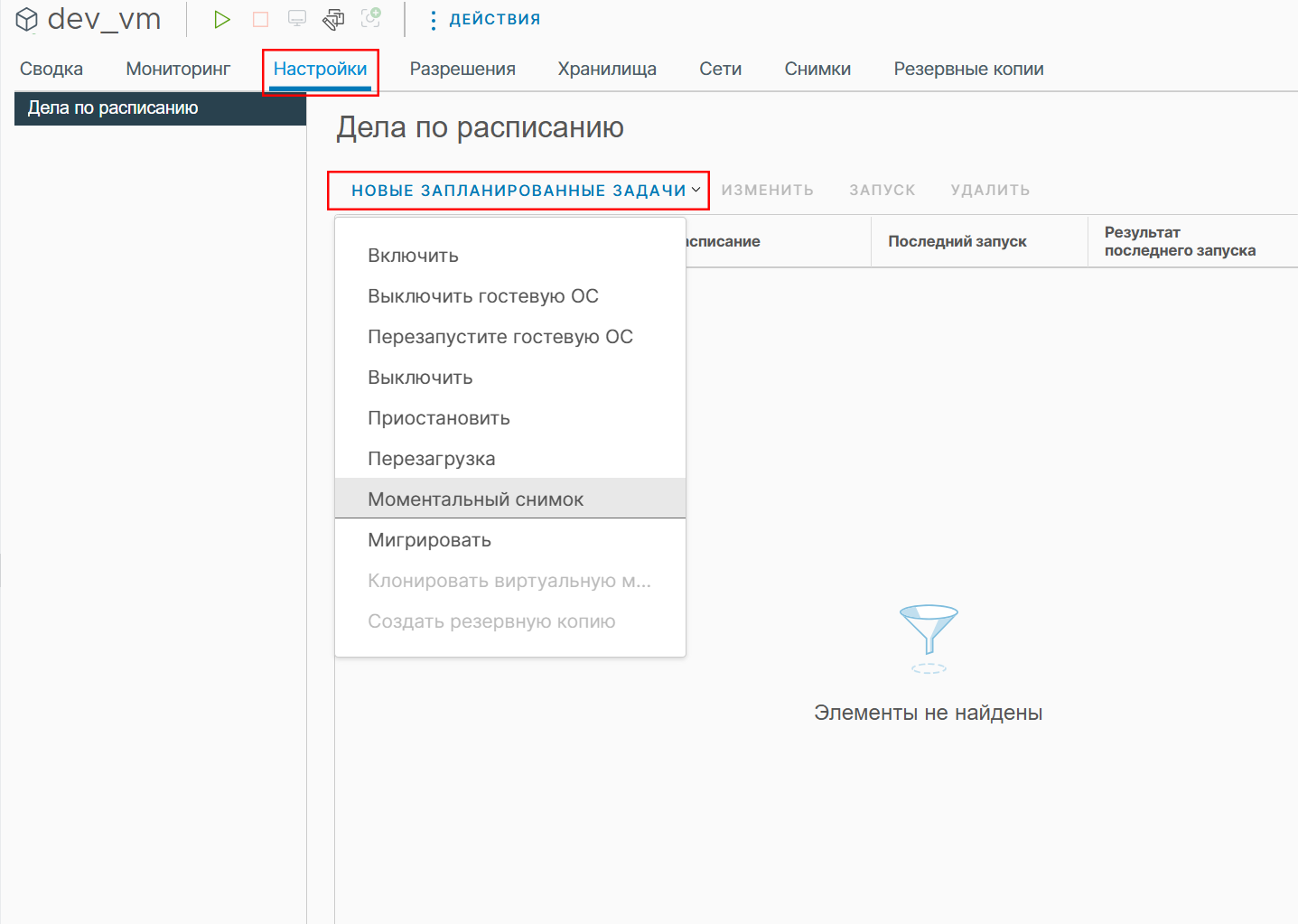
Task: Click the Дела по расписанию page heading
Action: 480,127
